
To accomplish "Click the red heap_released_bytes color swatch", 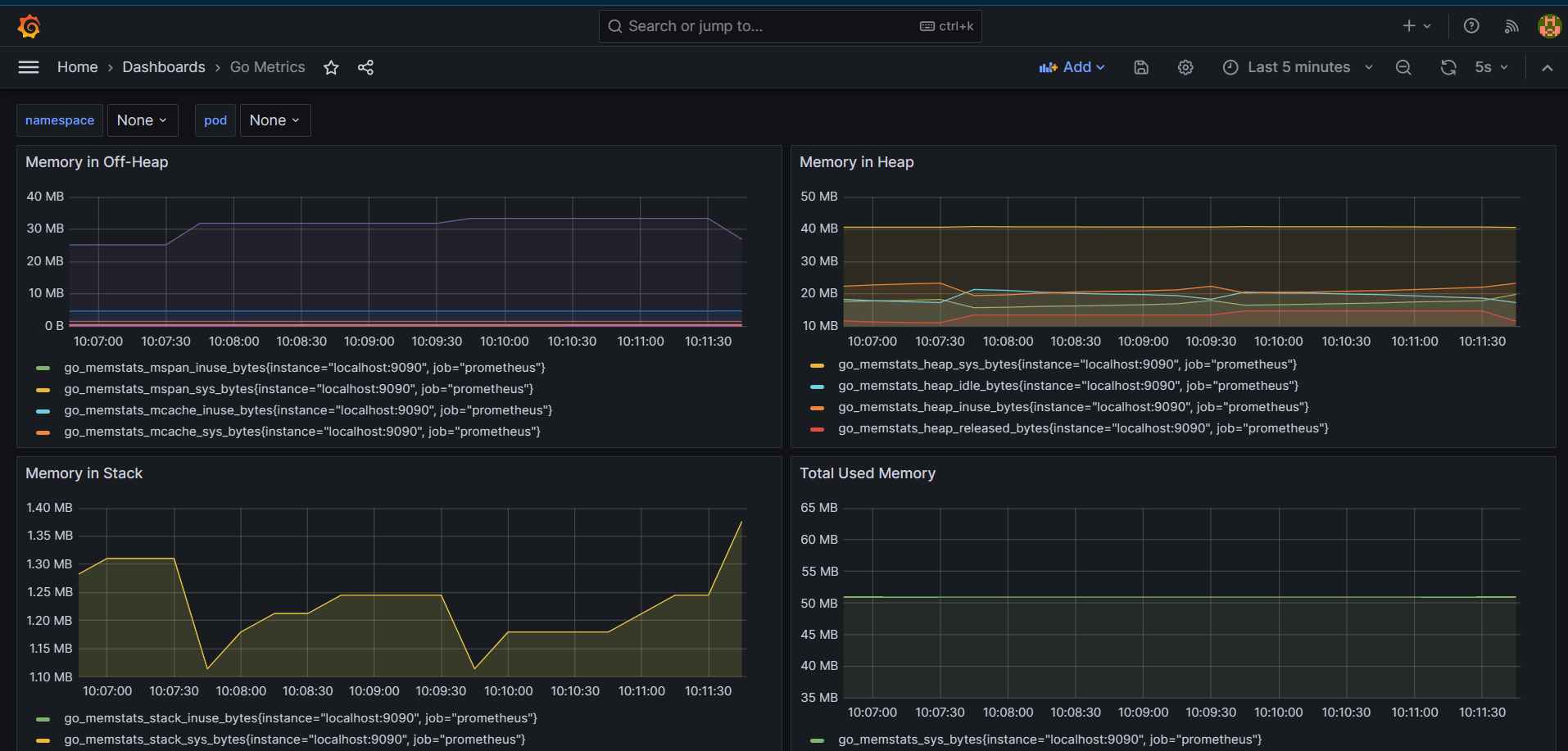I will click(x=817, y=429).
